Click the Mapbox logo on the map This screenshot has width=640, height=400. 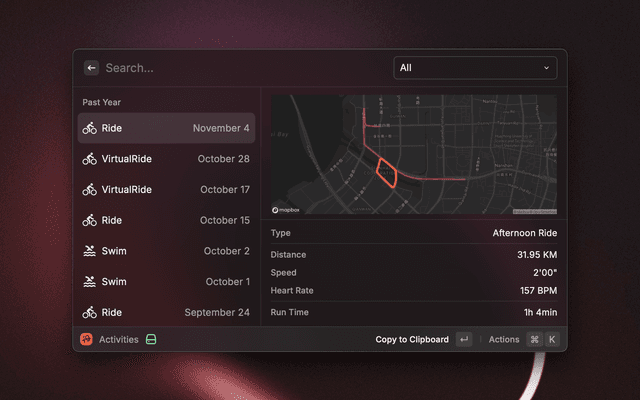(x=287, y=210)
